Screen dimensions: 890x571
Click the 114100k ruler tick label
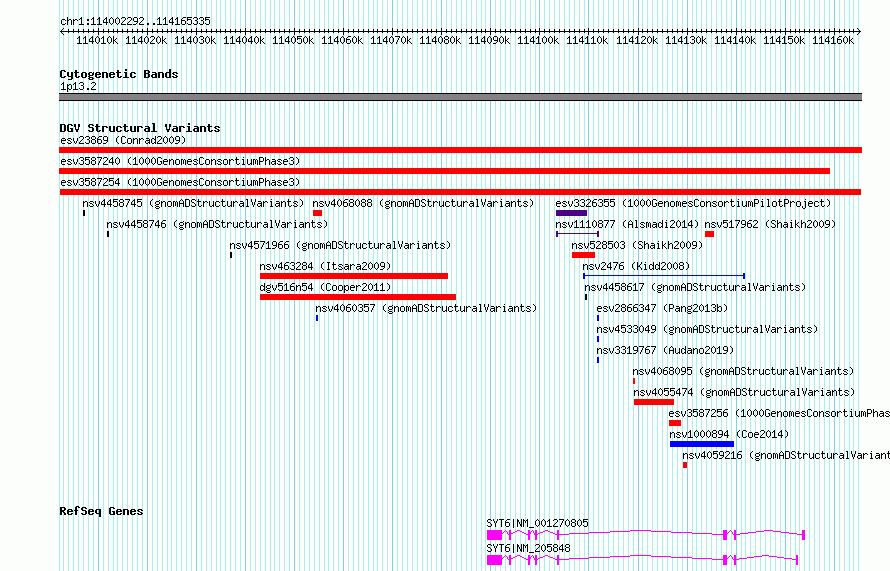tap(538, 40)
